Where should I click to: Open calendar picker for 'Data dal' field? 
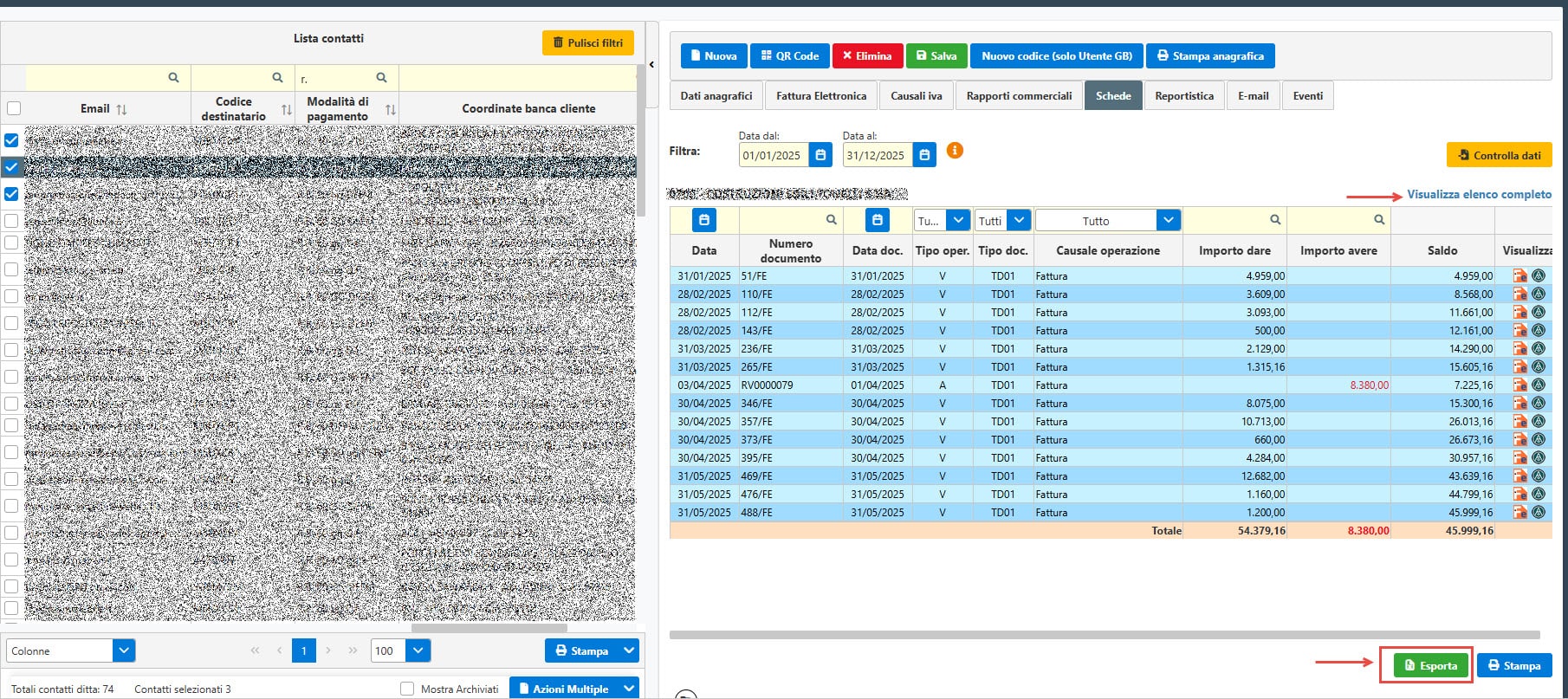click(820, 155)
